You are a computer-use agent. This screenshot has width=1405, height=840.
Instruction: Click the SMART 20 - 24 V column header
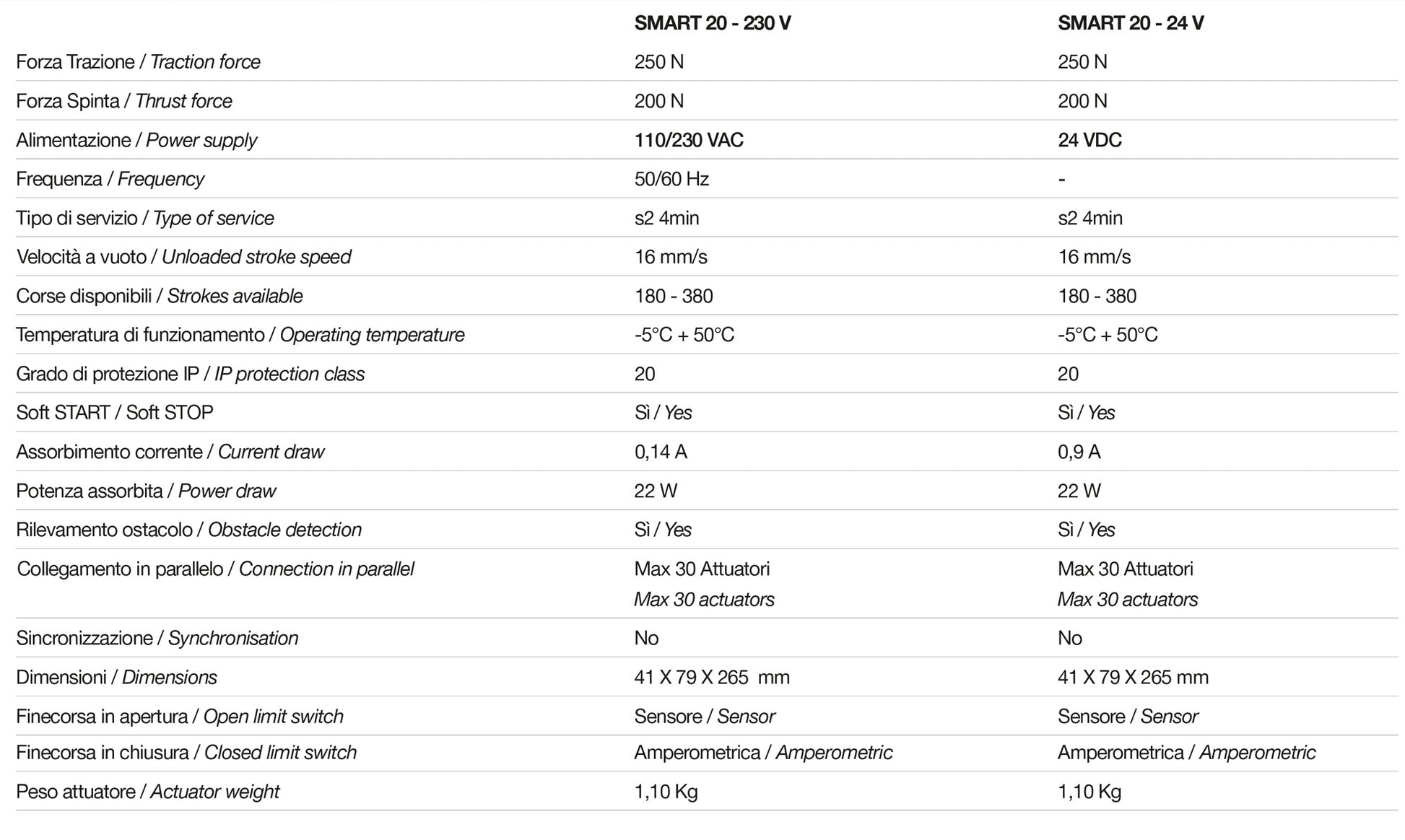click(1130, 23)
